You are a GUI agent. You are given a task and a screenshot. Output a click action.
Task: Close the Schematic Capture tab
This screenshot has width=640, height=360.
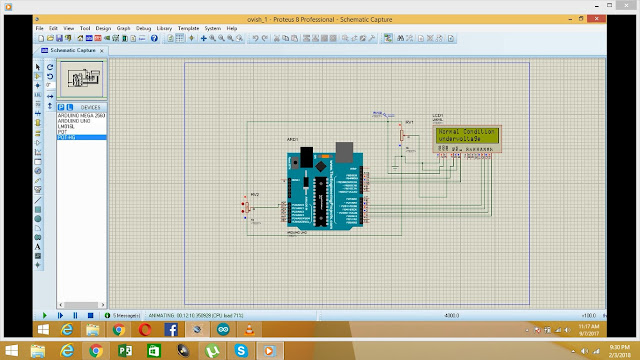tap(102, 51)
